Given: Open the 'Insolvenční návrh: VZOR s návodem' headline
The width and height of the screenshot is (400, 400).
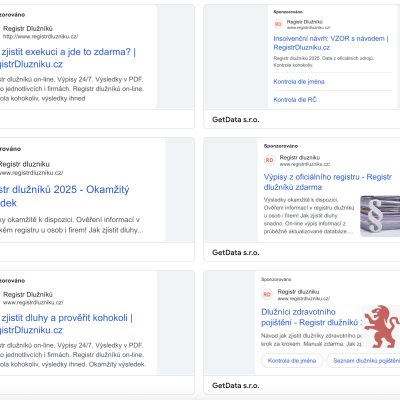Looking at the screenshot, I should pos(331,43).
